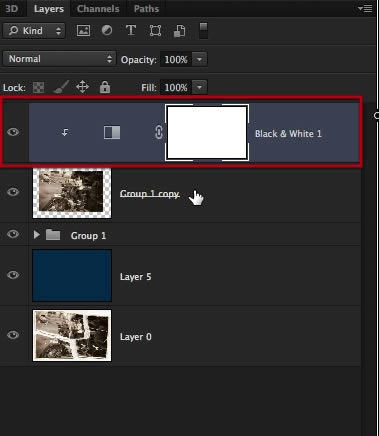This screenshot has width=379, height=436.
Task: Lock transparent pixels checkerboard icon
Action: [38, 88]
